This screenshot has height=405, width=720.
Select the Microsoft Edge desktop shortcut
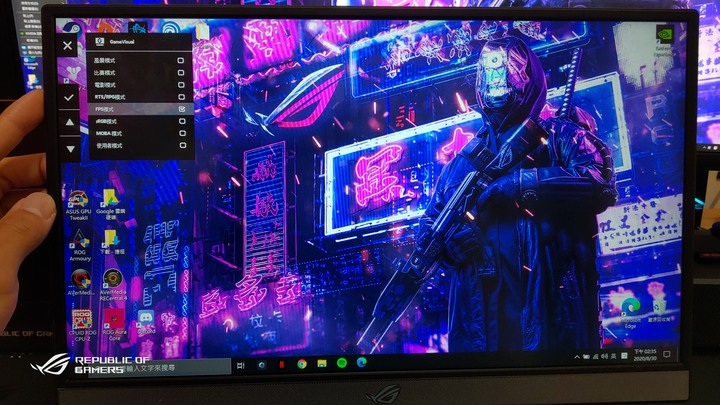point(630,313)
